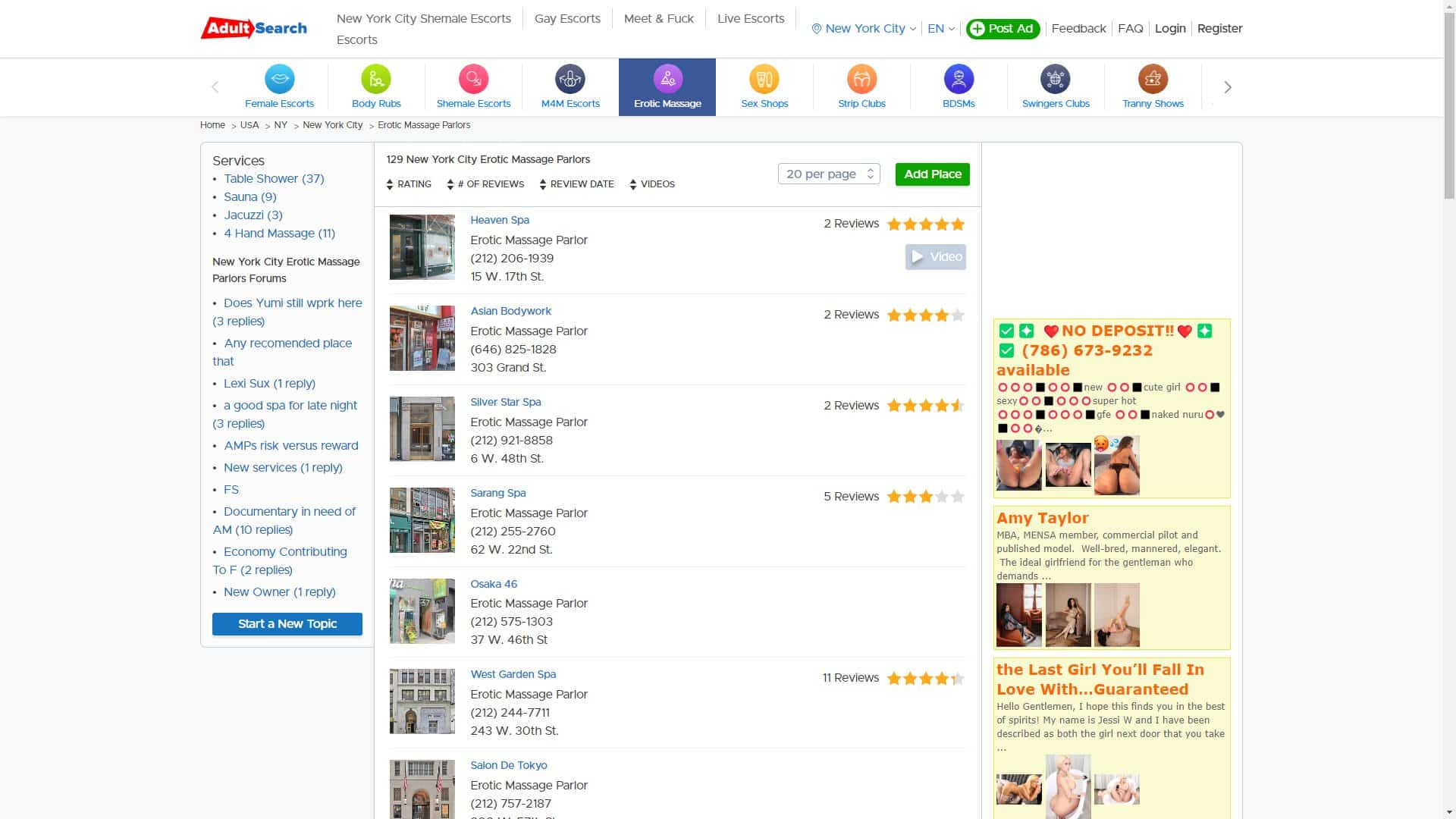Click the Shemale Escorts icon
The width and height of the screenshot is (1456, 819).
tap(473, 78)
